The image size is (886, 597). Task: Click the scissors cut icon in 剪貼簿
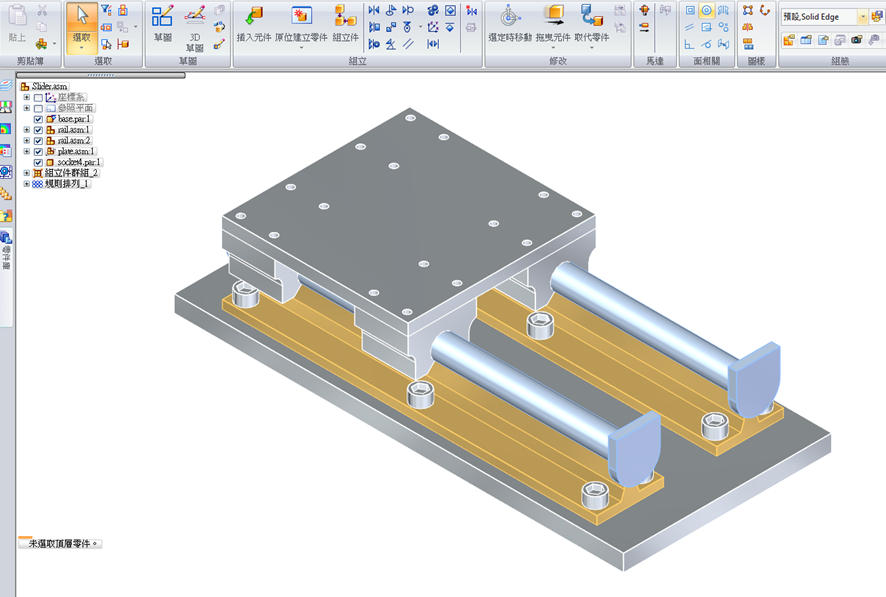[42, 10]
